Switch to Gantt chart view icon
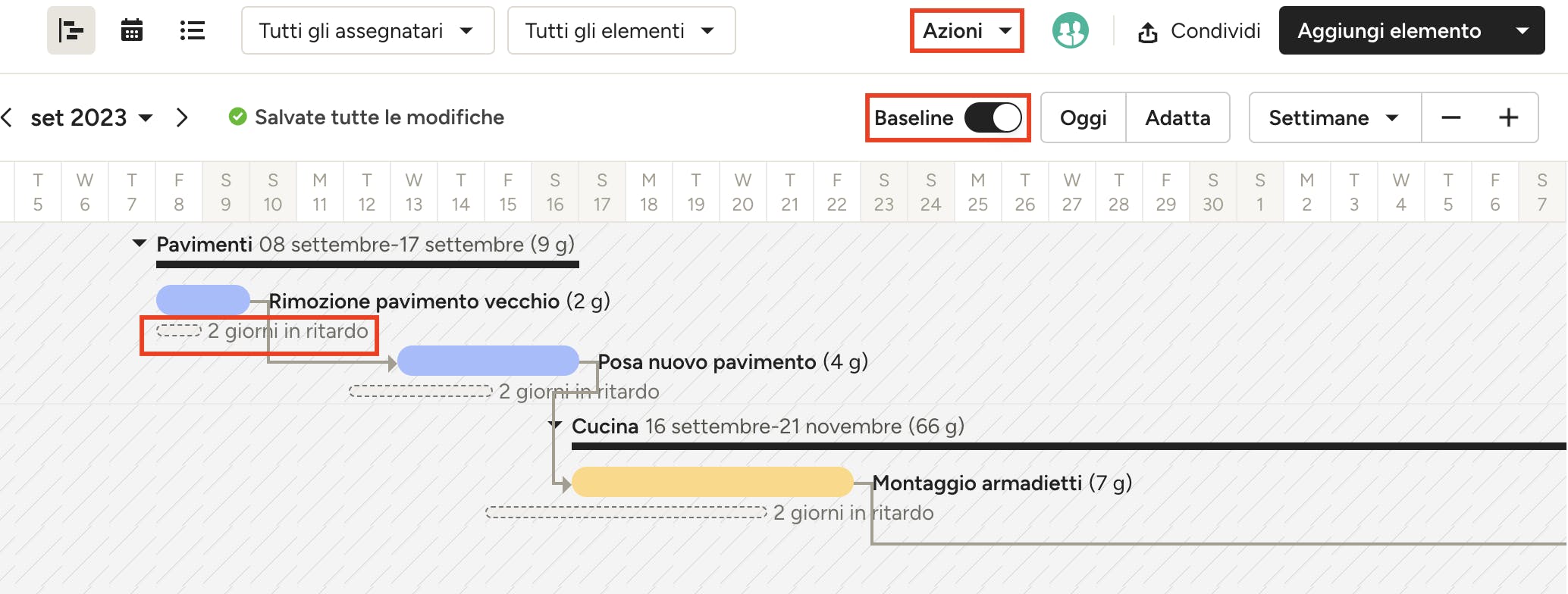The height and width of the screenshot is (594, 1568). coord(71,30)
